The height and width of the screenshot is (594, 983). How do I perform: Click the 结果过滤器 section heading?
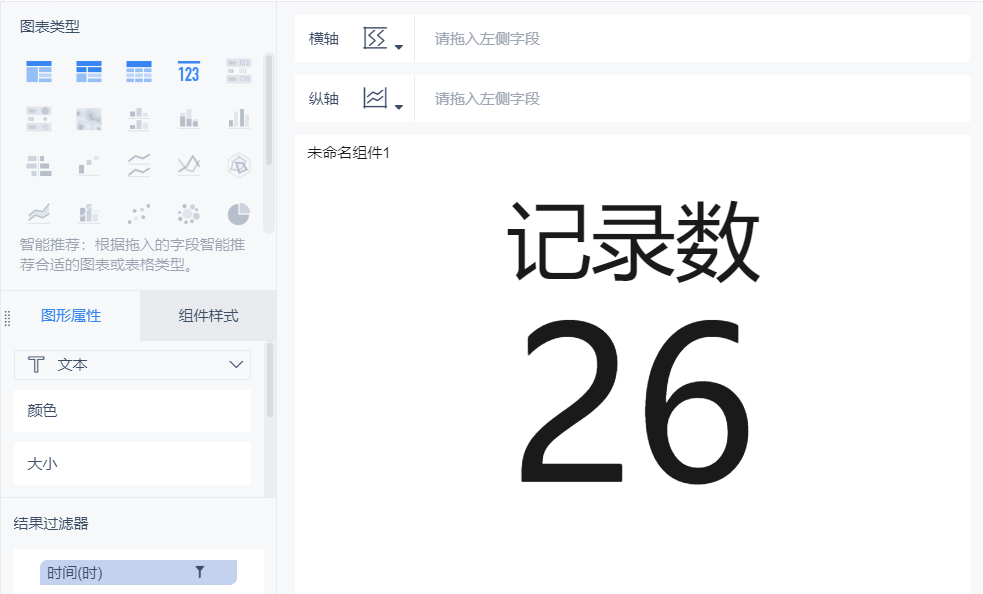point(51,523)
